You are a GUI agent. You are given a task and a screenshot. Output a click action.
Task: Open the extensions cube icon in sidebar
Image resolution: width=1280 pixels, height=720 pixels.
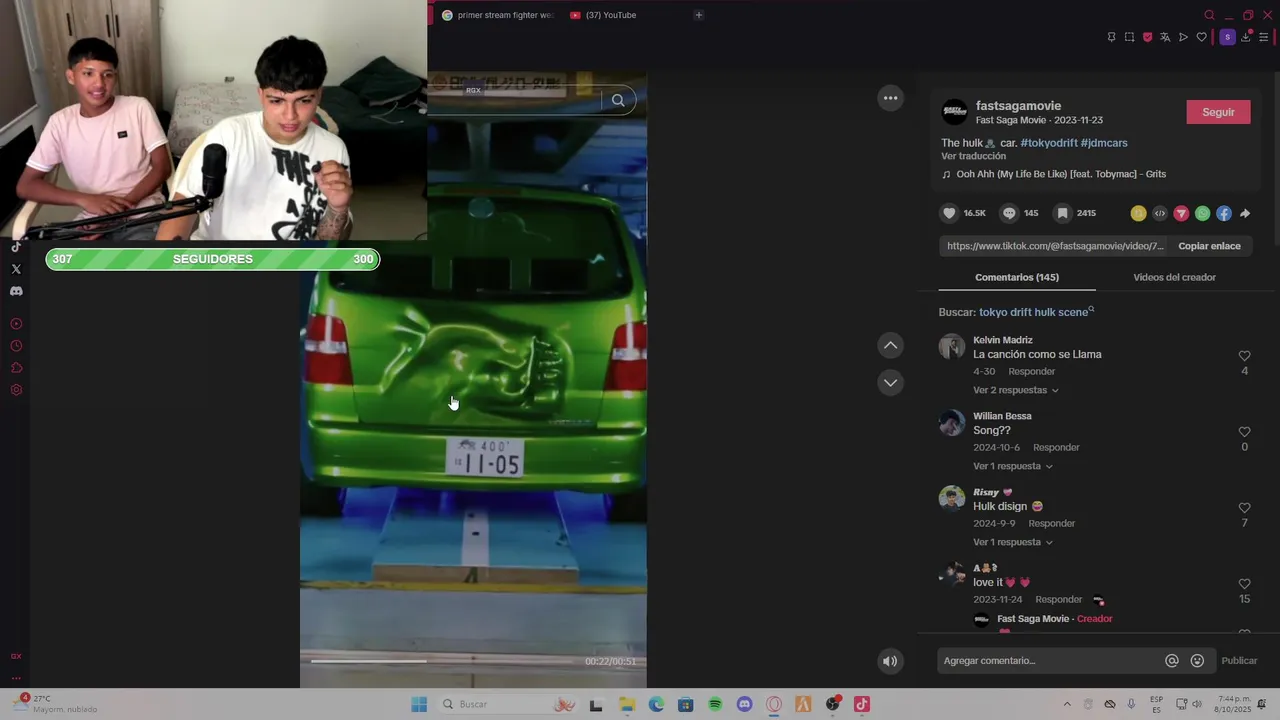pos(16,368)
